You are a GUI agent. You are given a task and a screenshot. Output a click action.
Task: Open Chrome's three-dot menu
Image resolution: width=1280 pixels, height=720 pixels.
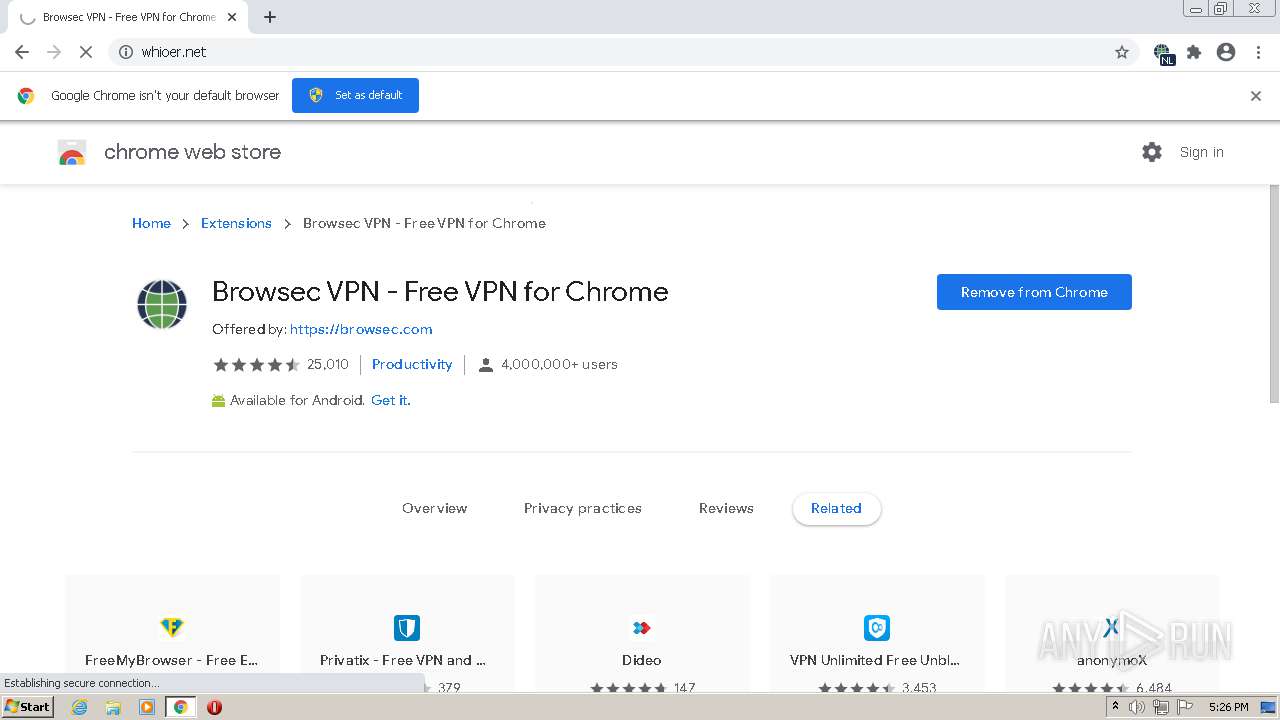pyautogui.click(x=1258, y=52)
